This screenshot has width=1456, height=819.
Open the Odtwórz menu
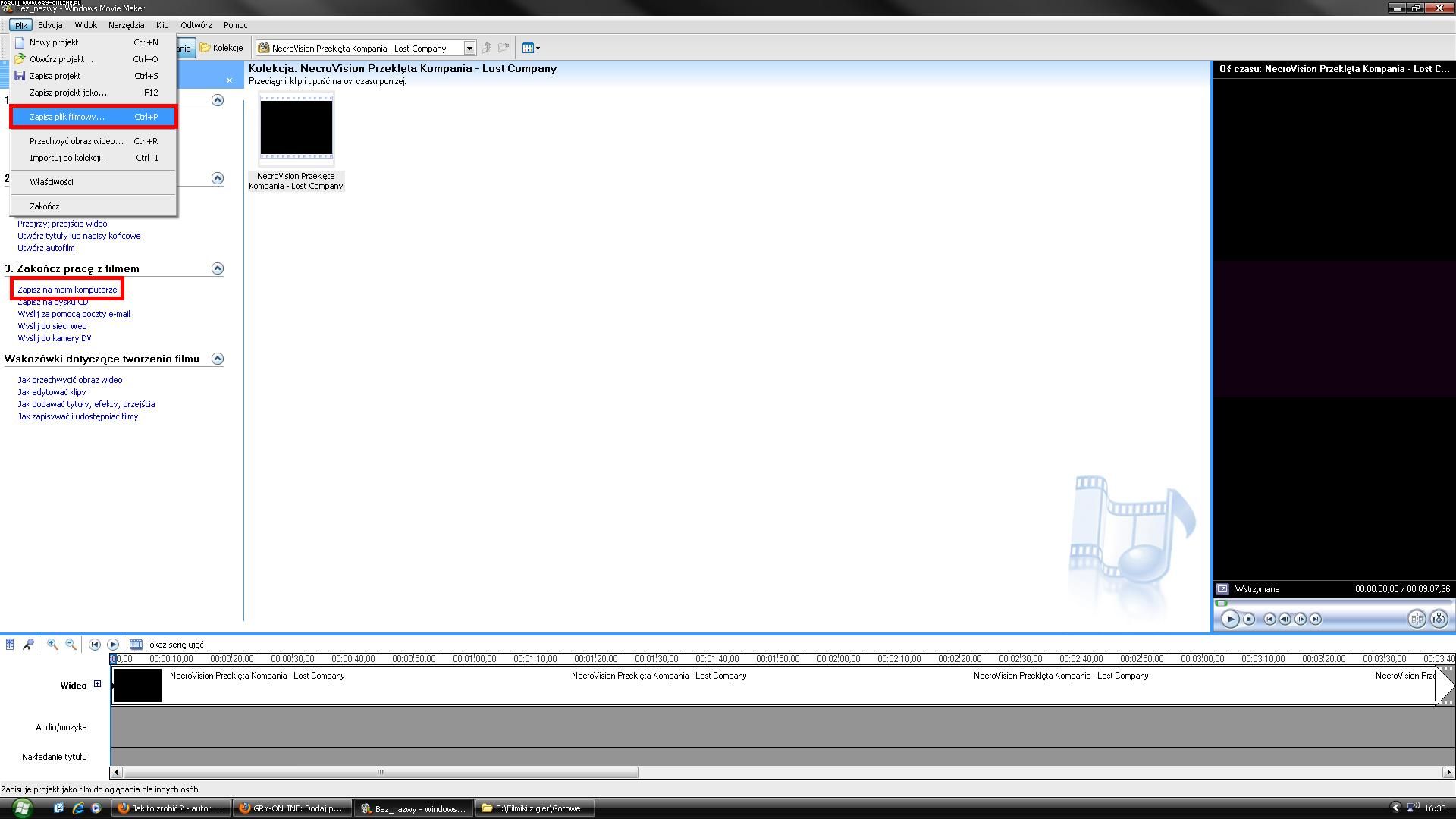point(196,25)
